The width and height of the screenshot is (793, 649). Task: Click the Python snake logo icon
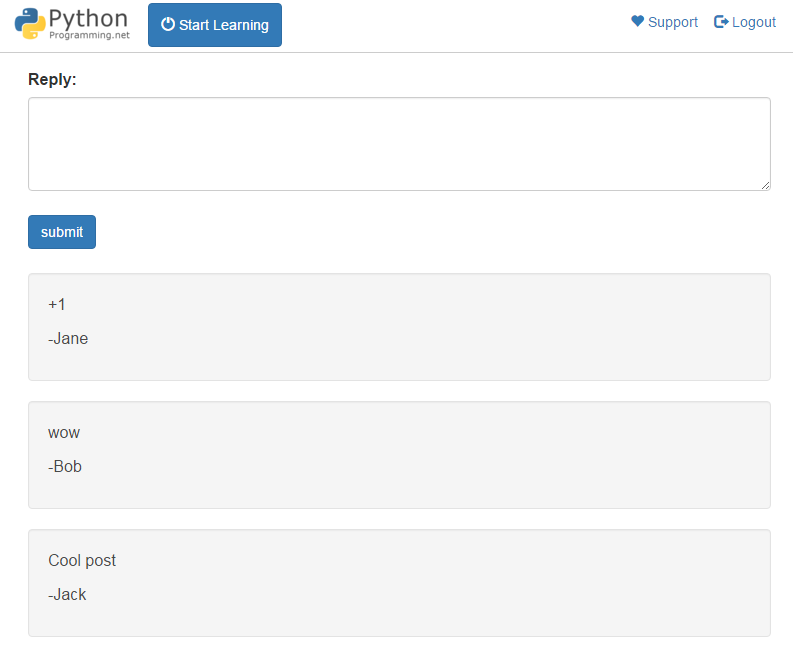click(31, 24)
